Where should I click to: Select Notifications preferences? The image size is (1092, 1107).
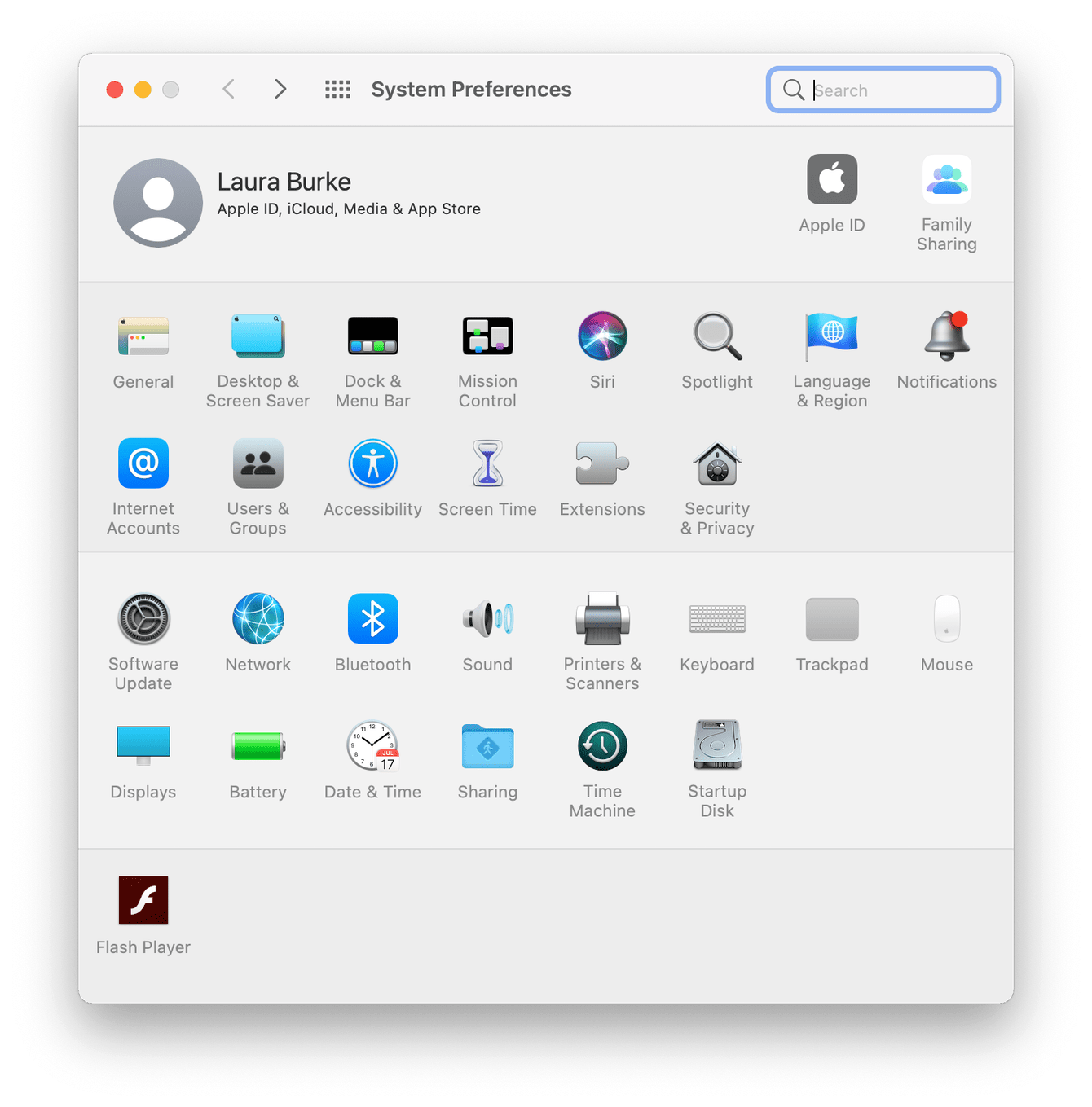click(946, 336)
